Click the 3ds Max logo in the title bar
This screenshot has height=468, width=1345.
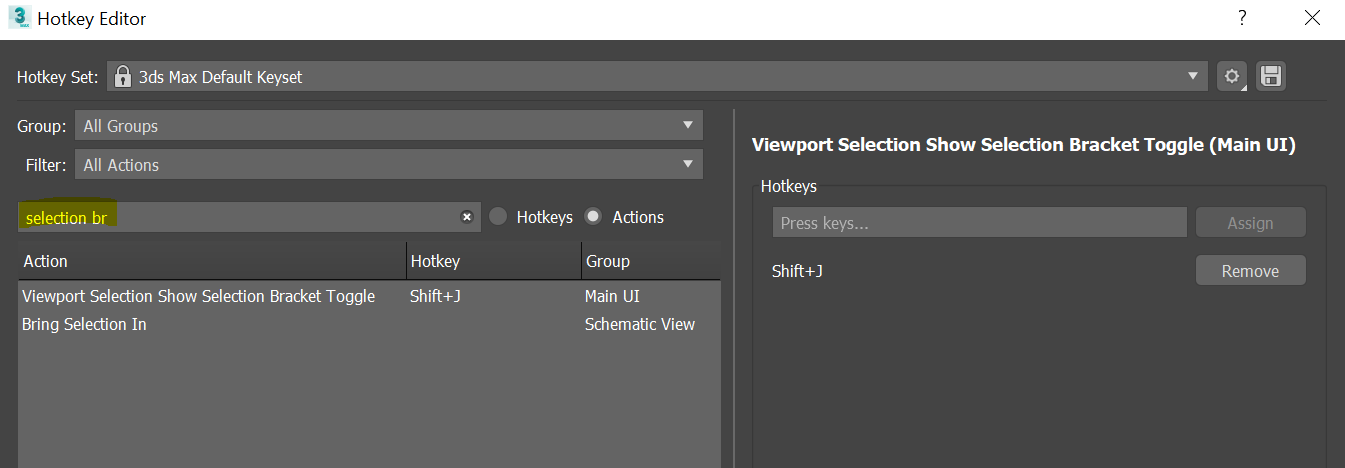point(19,18)
